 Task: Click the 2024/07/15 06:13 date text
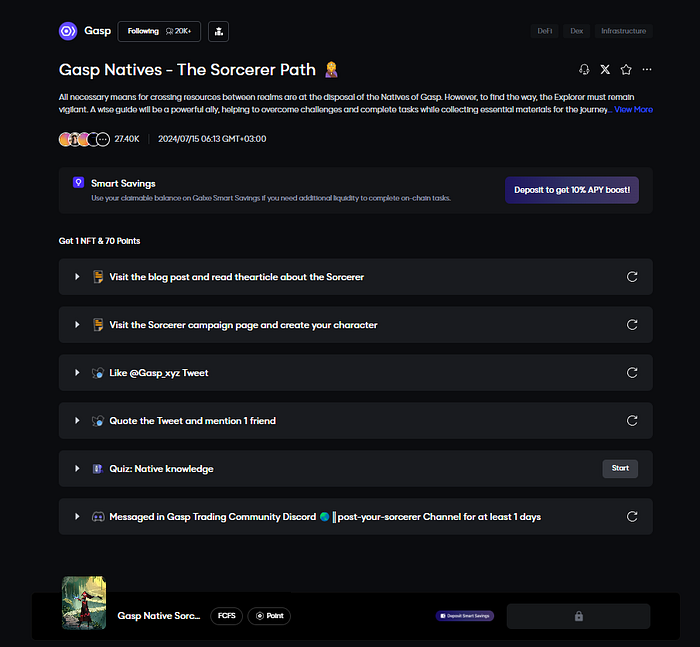tap(212, 139)
